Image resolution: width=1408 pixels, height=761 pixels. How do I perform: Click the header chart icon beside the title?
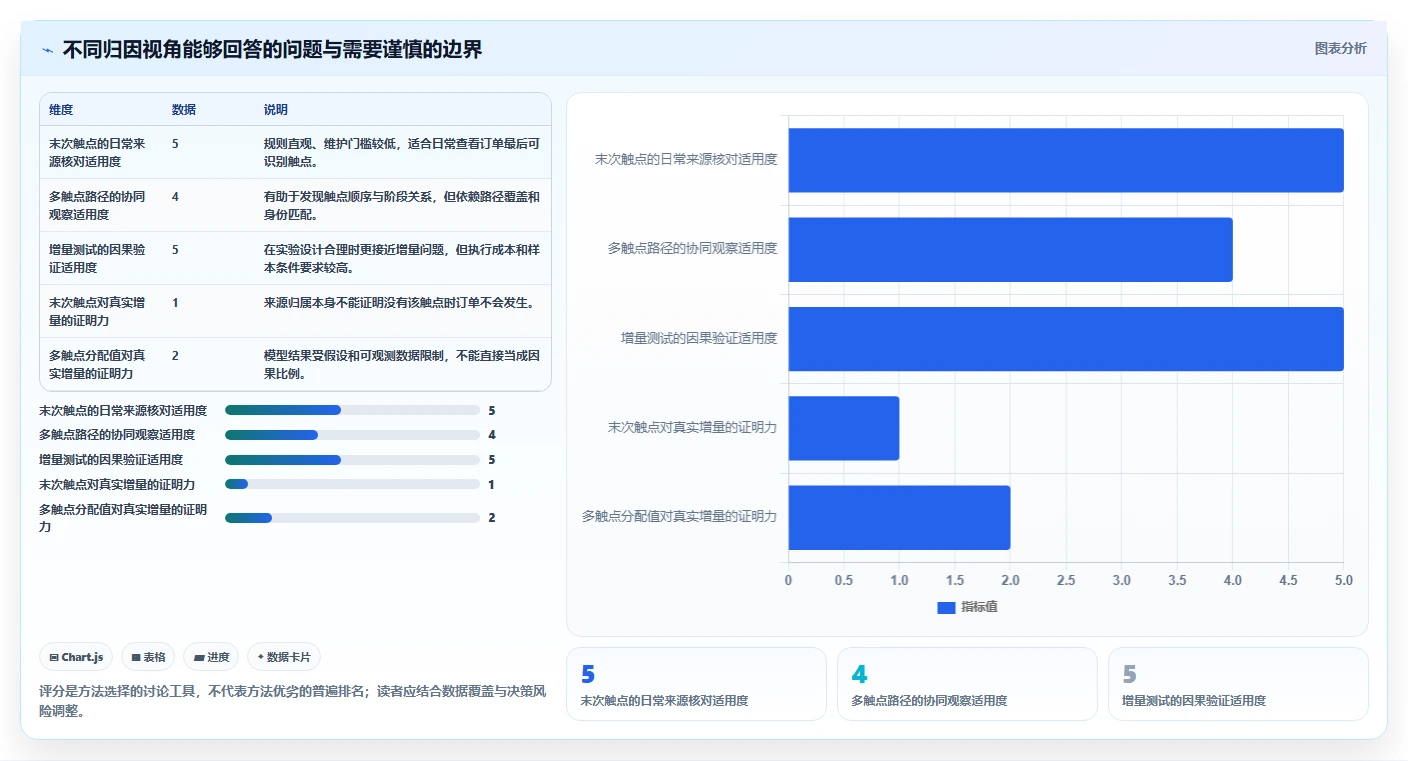point(48,50)
